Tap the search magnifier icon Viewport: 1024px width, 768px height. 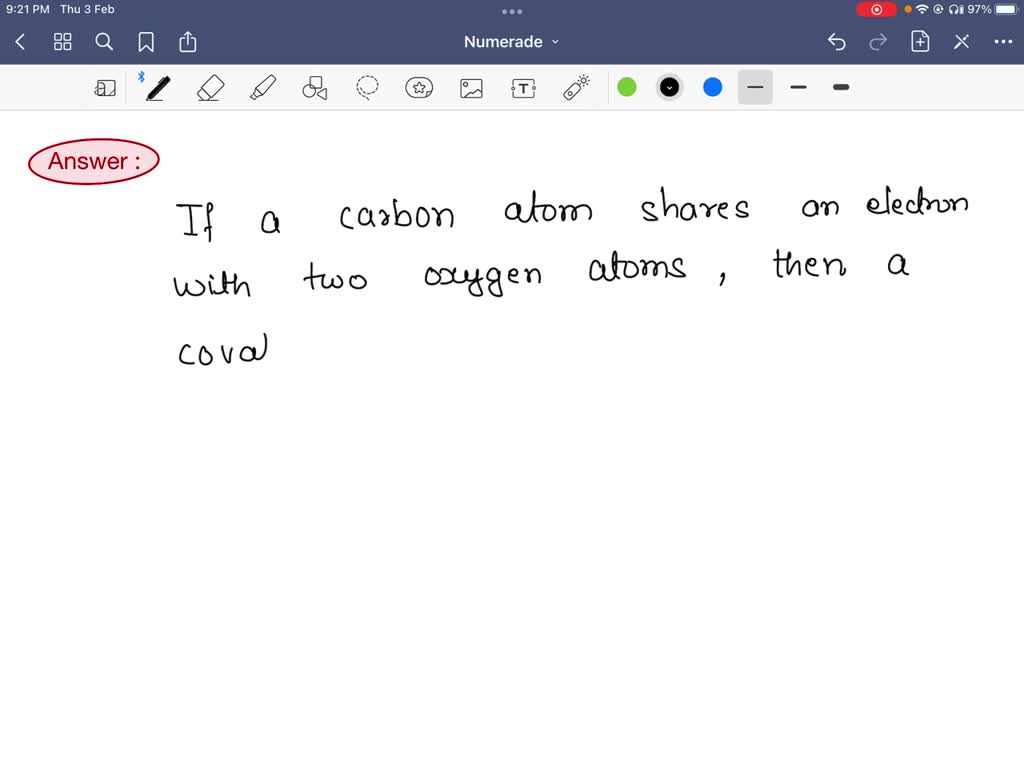point(104,42)
